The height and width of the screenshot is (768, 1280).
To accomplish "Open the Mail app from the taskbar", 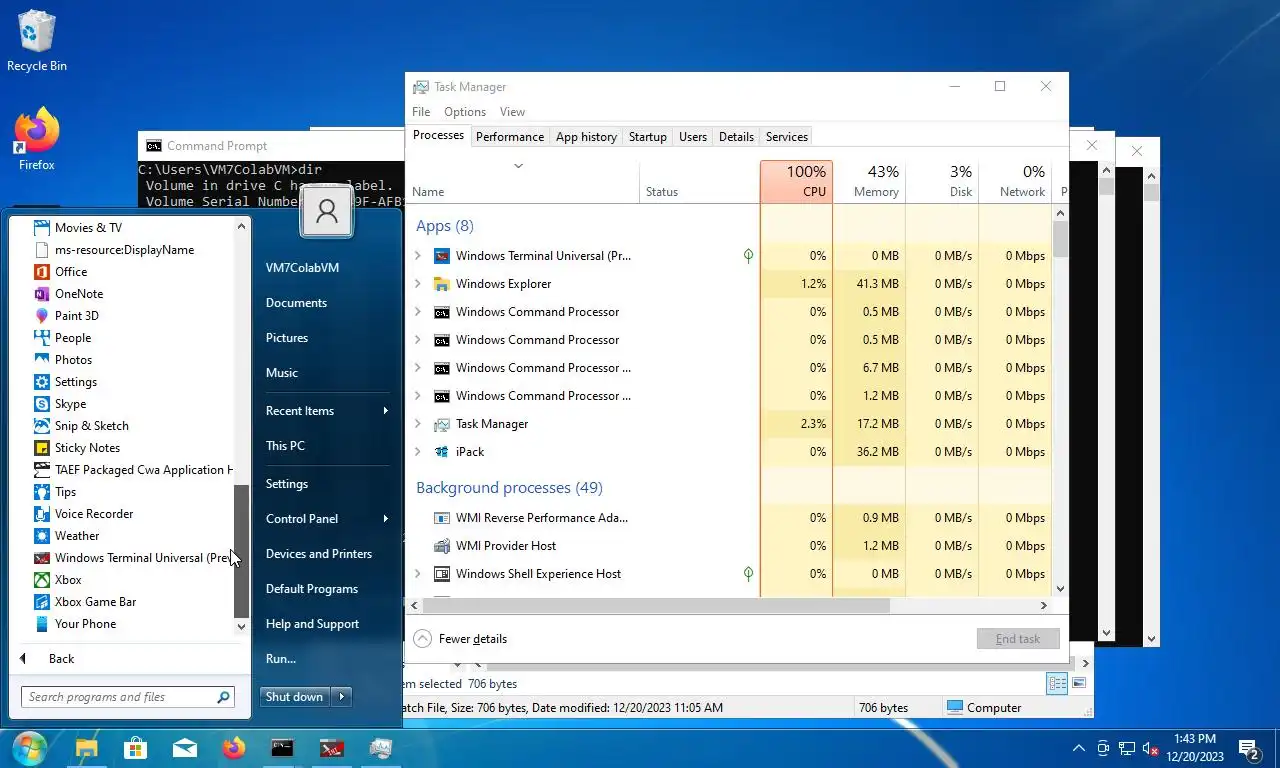I will coord(185,748).
